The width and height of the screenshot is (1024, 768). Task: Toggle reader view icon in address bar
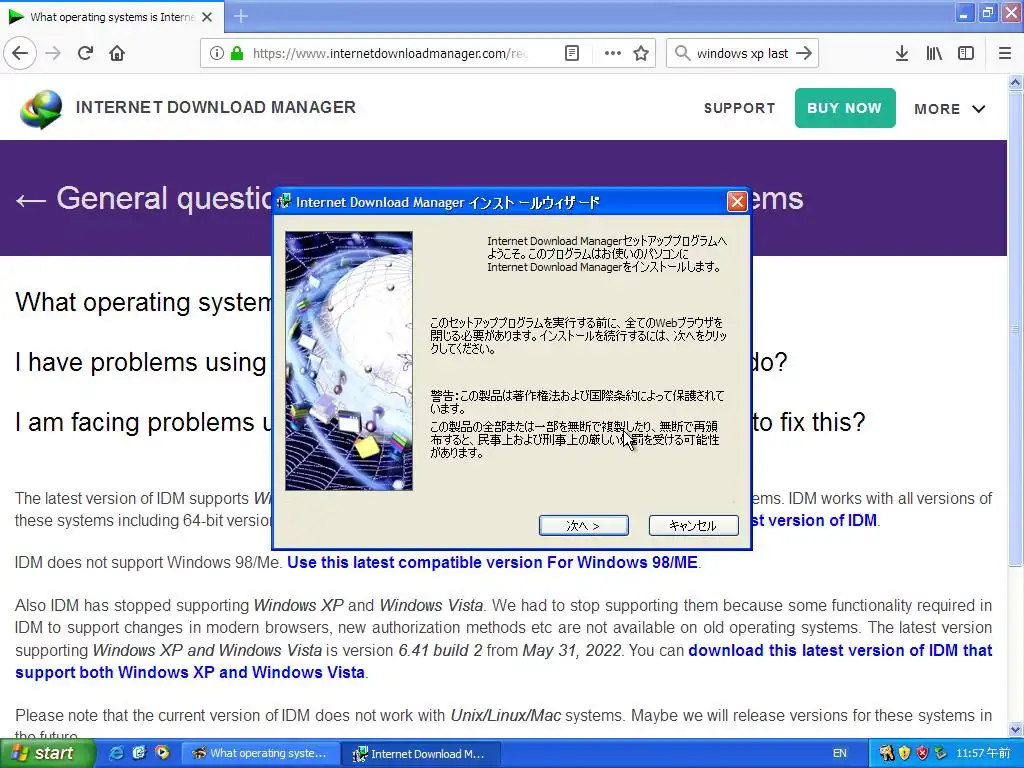pos(571,53)
